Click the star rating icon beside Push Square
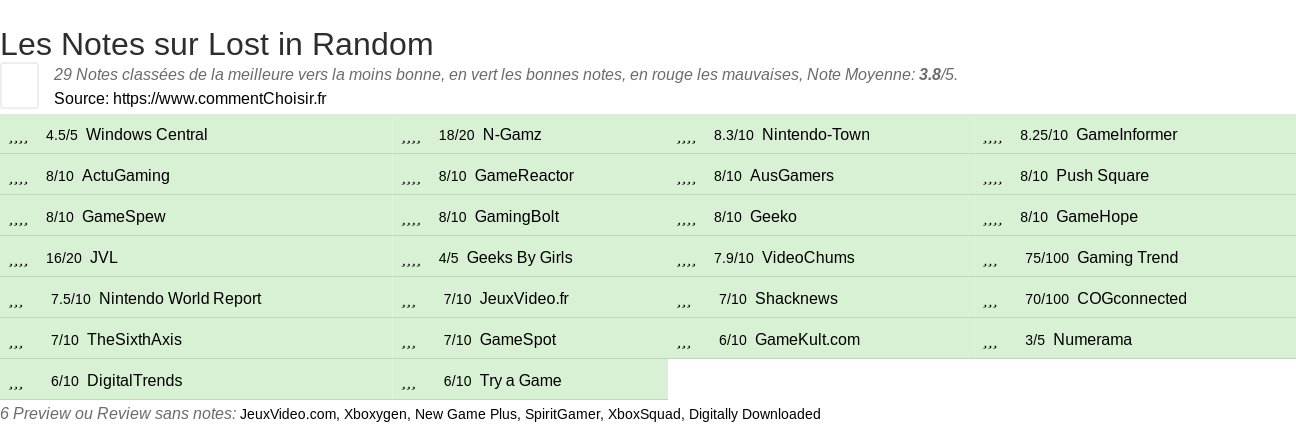Screen dimensions: 1296x425 point(992,176)
